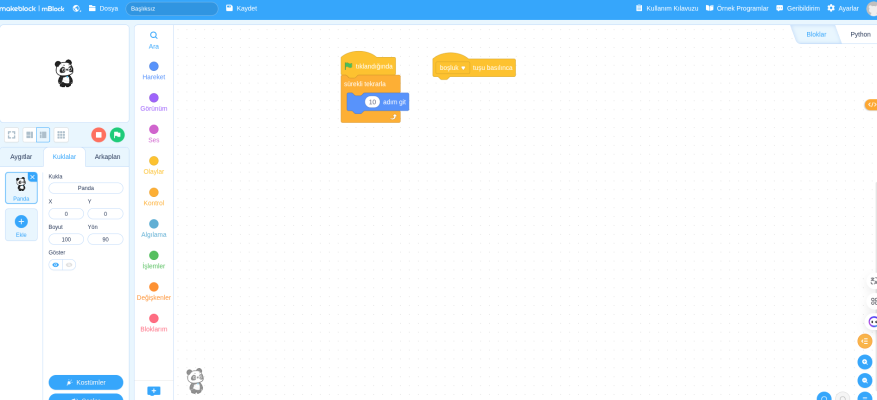Click the zoom in workspace button
The height and width of the screenshot is (400, 877).
[x=865, y=361]
